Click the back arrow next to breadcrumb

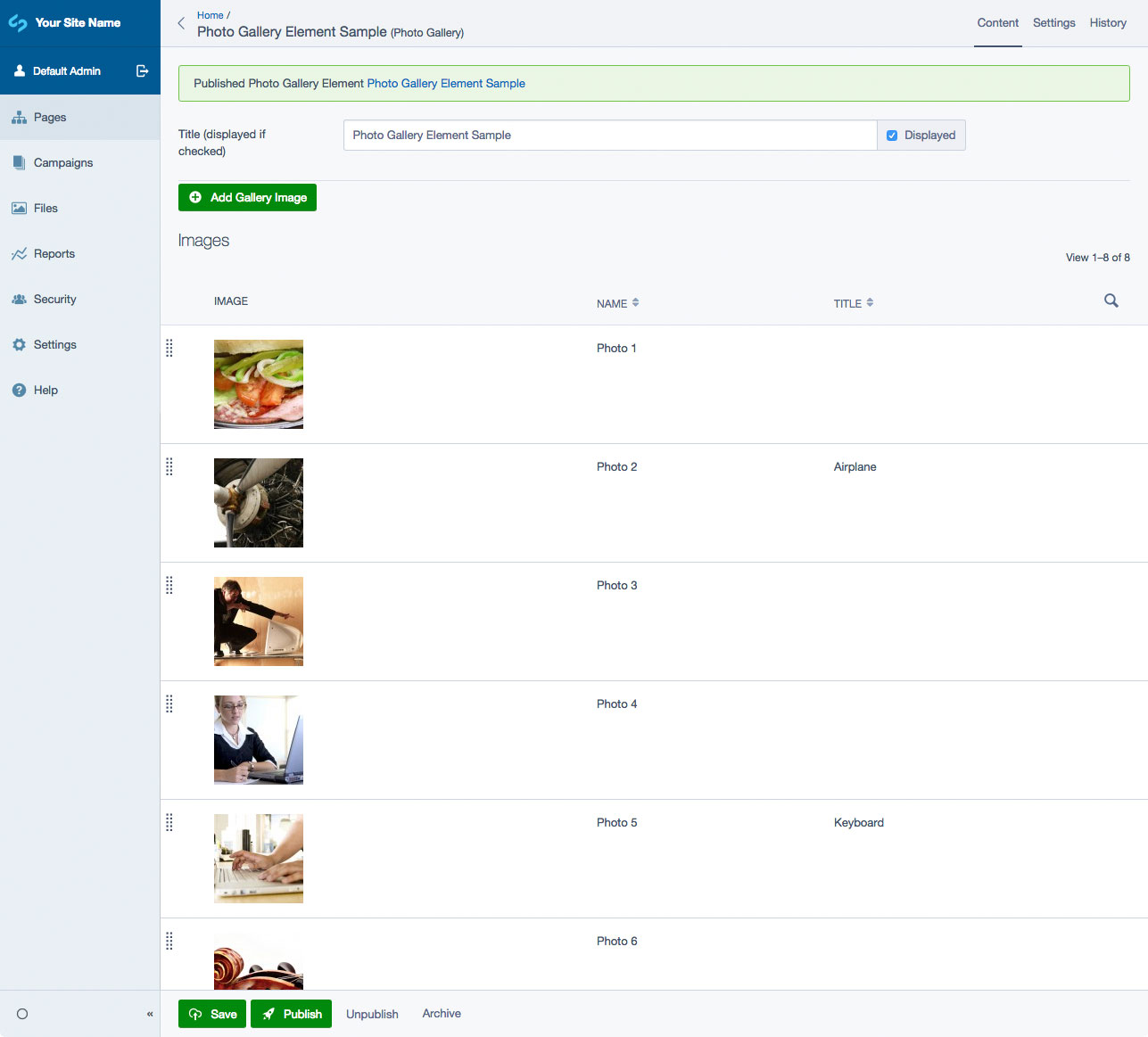(x=181, y=24)
